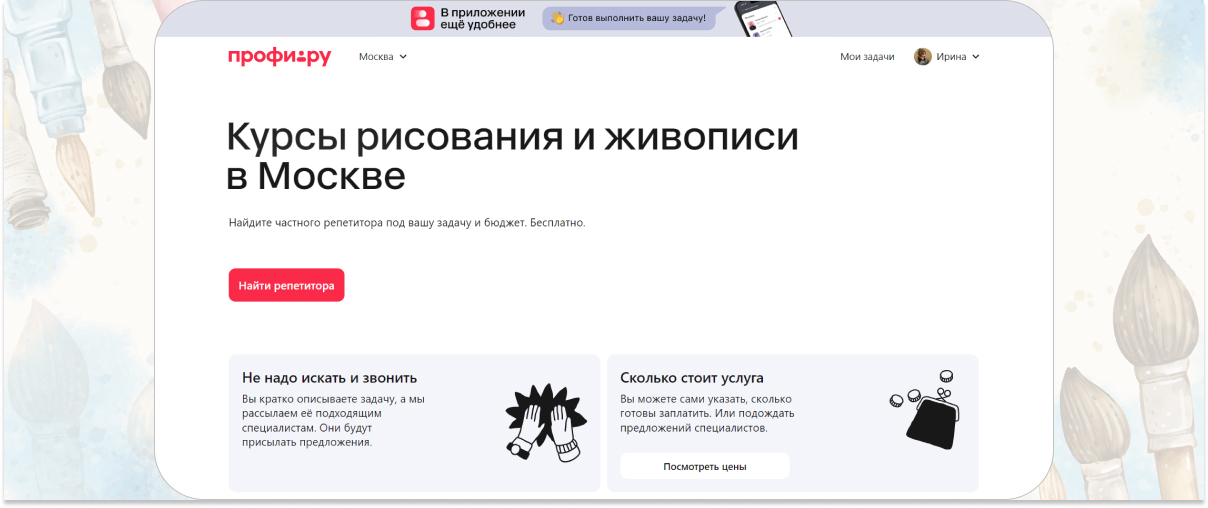Screen dimensions: 1208x508
Task: Click the 'Найдите частного репетитора' subtitle text
Action: 406,222
